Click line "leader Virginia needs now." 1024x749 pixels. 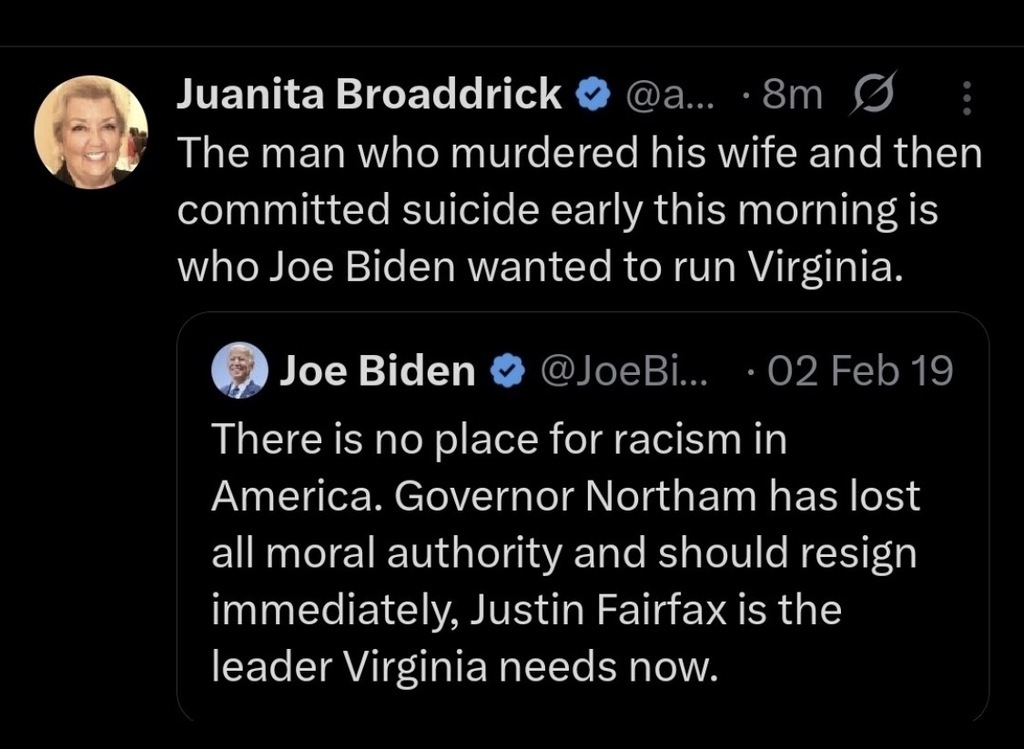pos(465,667)
